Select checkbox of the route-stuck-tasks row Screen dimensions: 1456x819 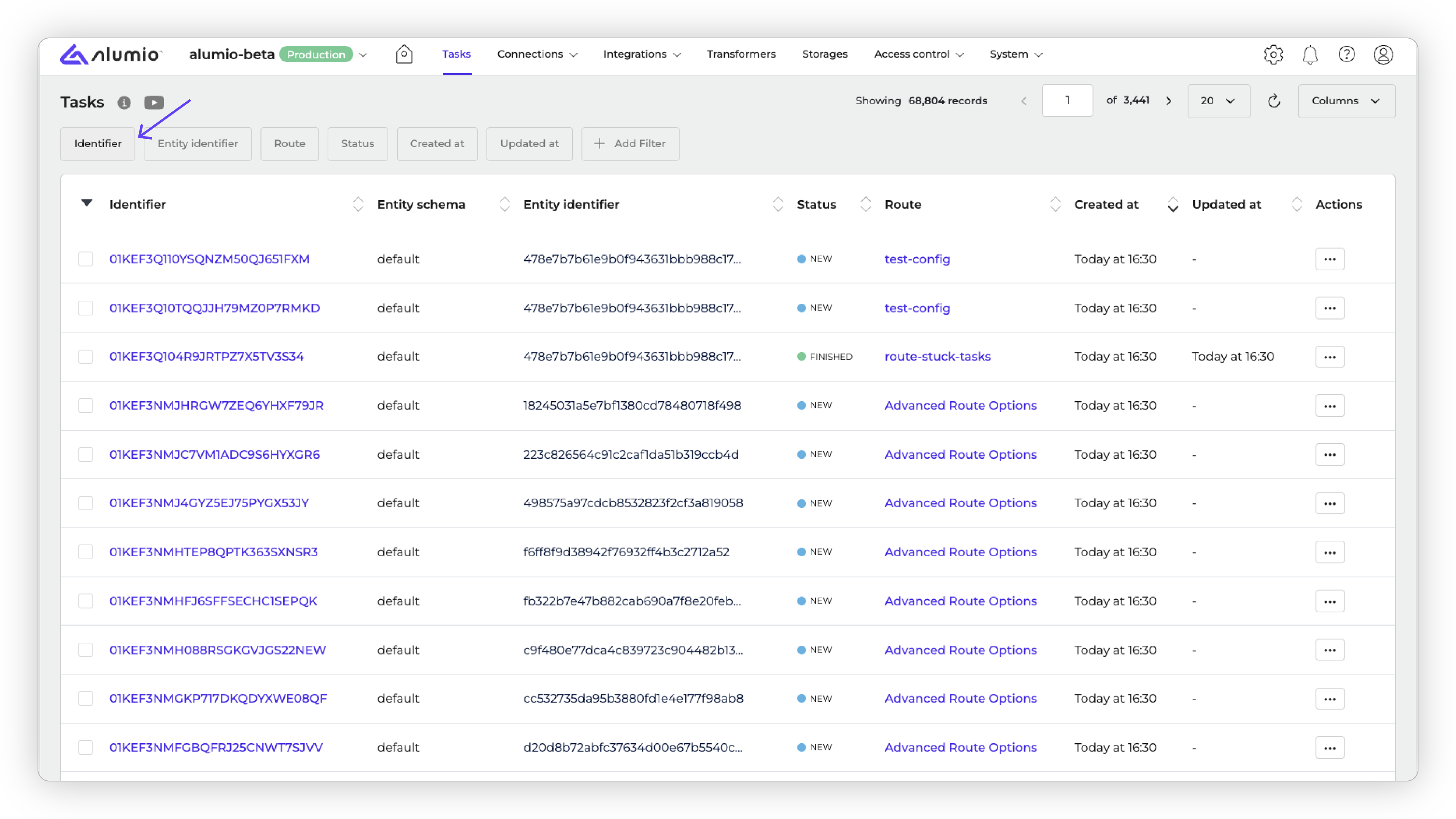(x=85, y=357)
